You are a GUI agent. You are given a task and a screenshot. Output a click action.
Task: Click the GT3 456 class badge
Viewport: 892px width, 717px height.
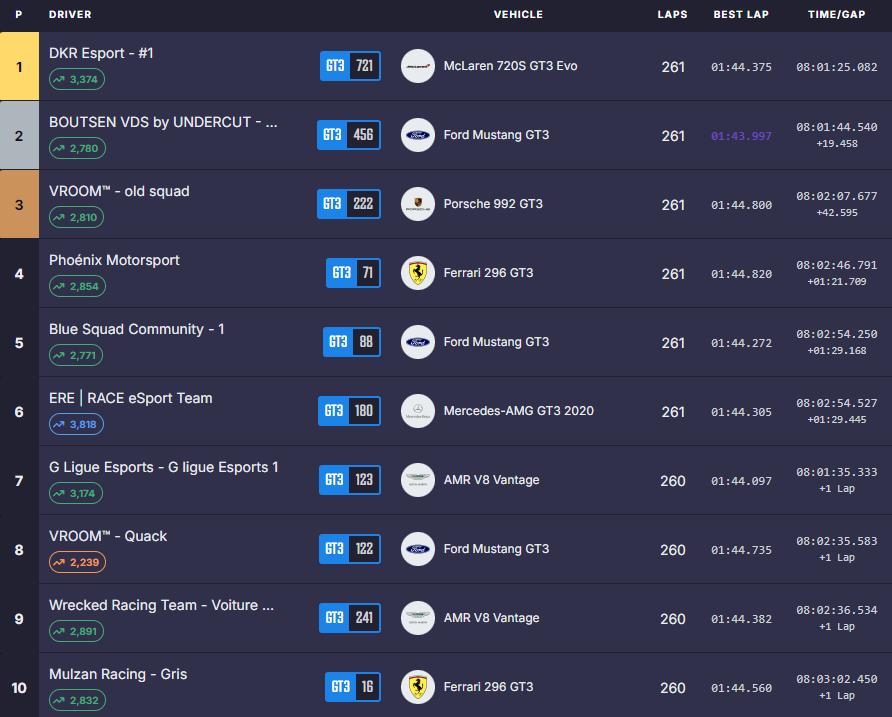coord(349,135)
